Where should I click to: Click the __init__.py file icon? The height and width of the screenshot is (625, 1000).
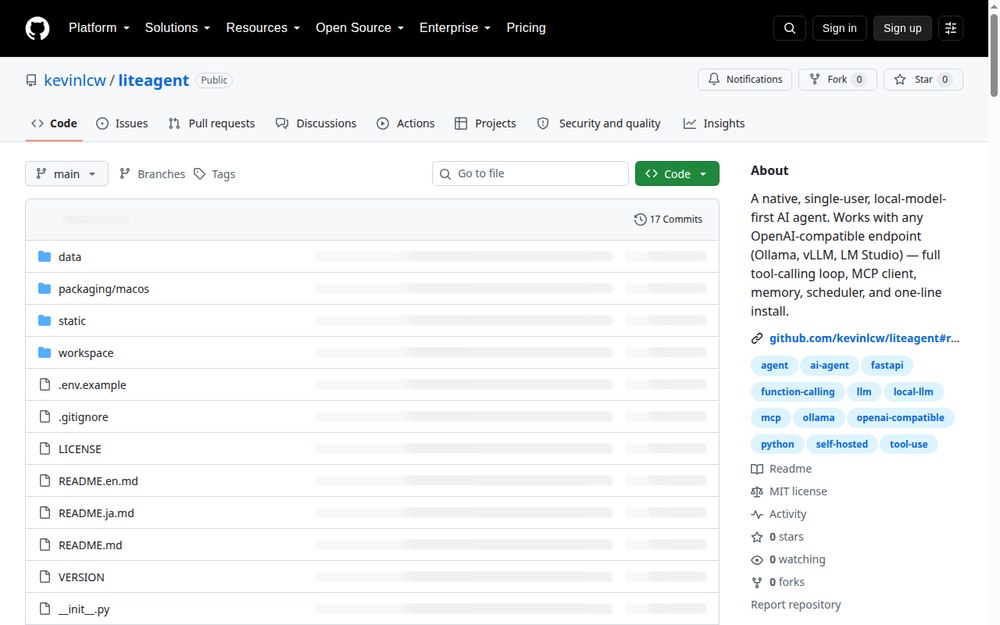tap(45, 608)
